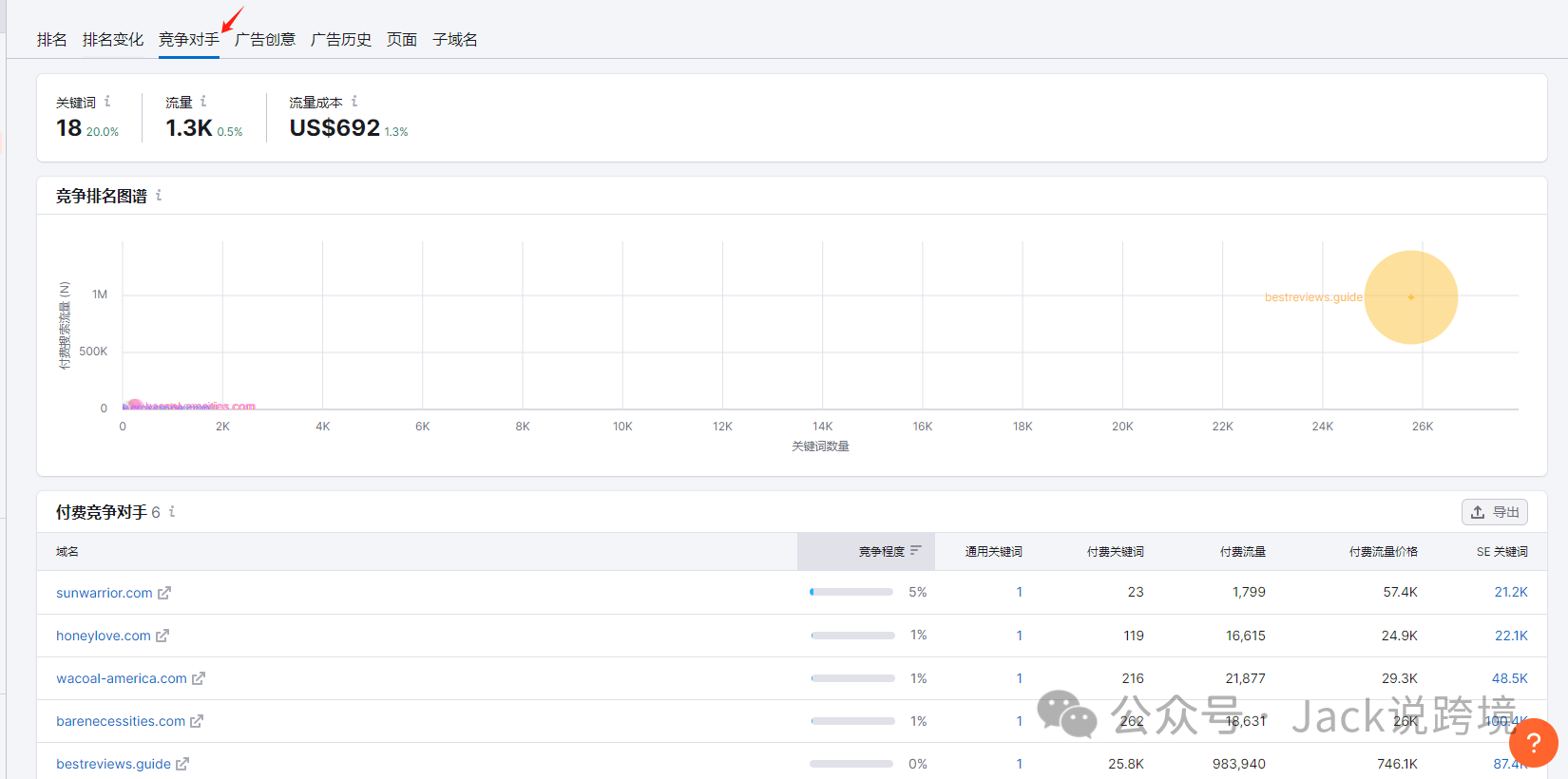Show info icon beside 付费竞争对手 title
Viewport: 1568px width, 779px height.
coord(172,511)
